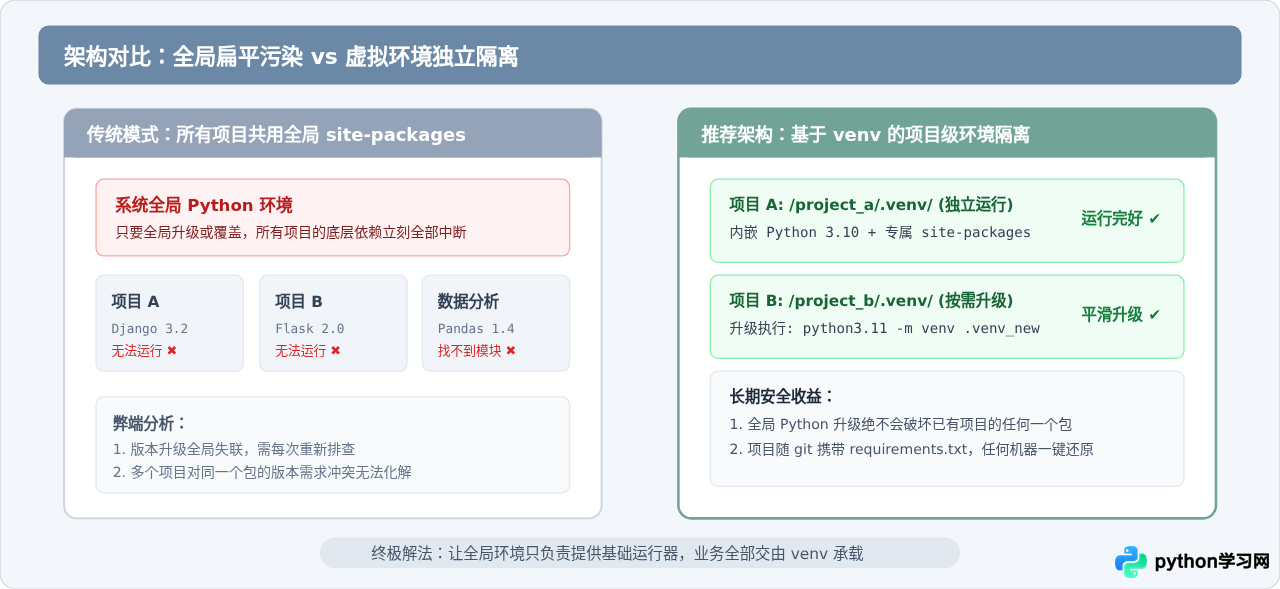Image resolution: width=1280 pixels, height=589 pixels.
Task: Click the line 只要全局升级或覆盖,所有项目的底层依赖立刻全部中断
Action: point(290,232)
